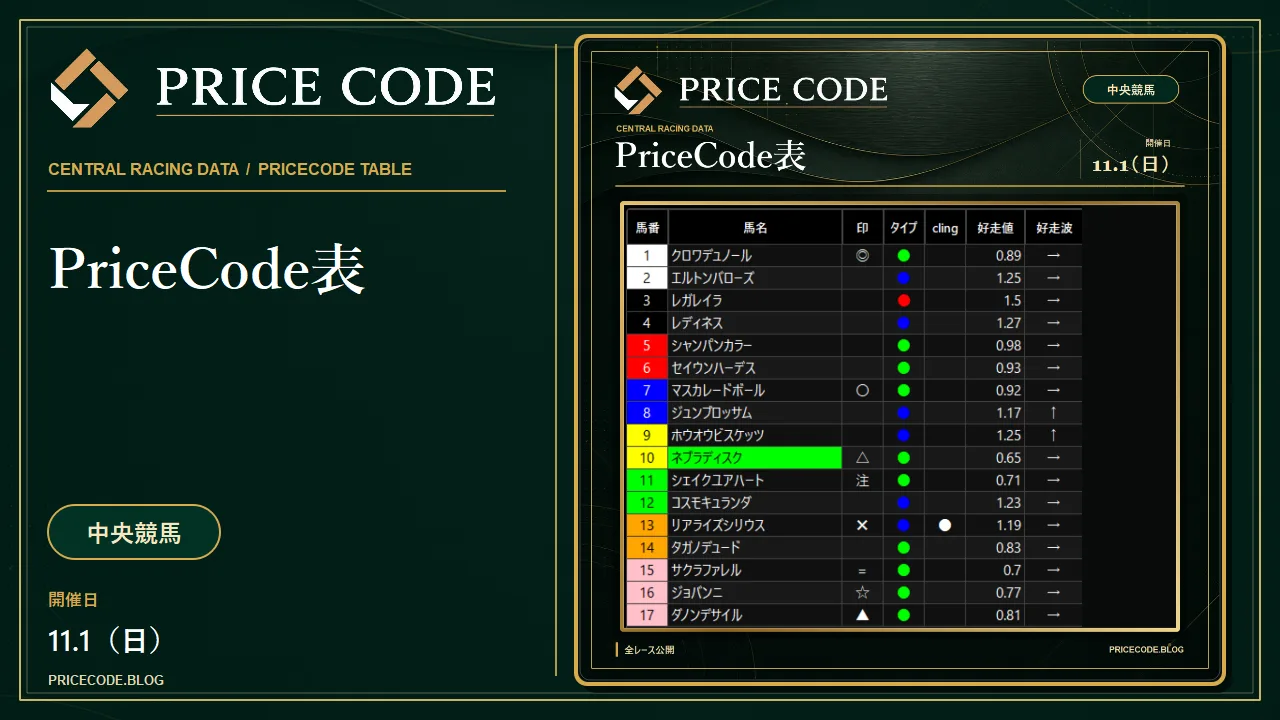
Task: Click the 印 column header
Action: [x=863, y=228]
